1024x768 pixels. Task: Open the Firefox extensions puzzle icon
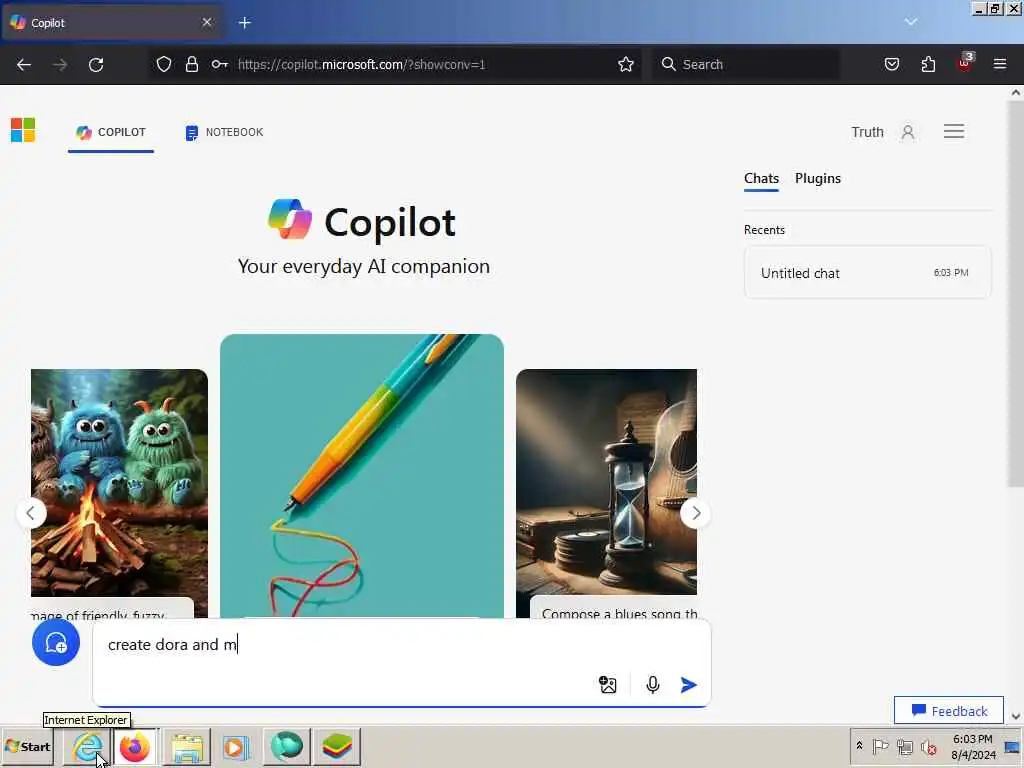[x=928, y=64]
